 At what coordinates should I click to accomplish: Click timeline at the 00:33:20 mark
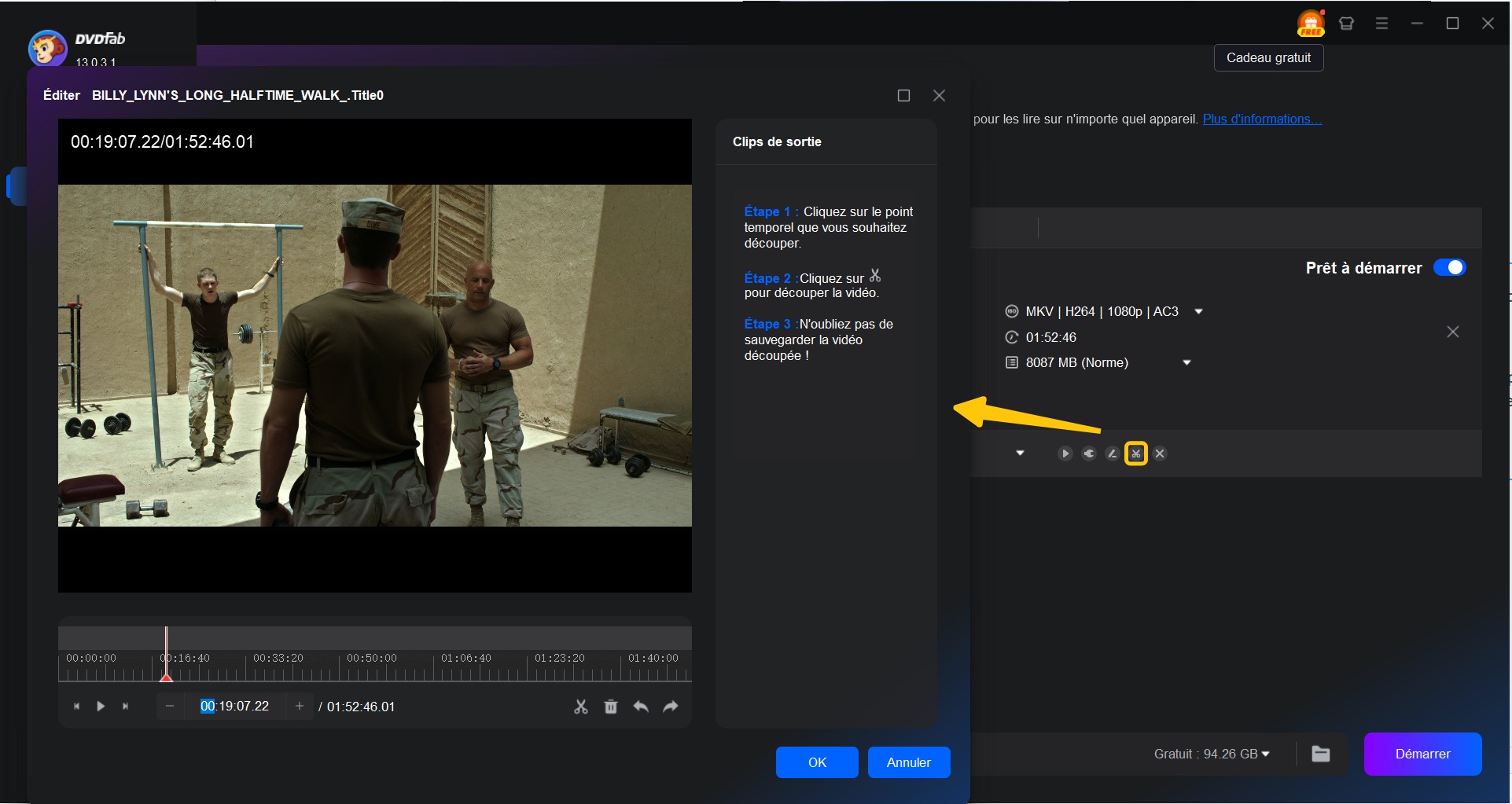278,659
